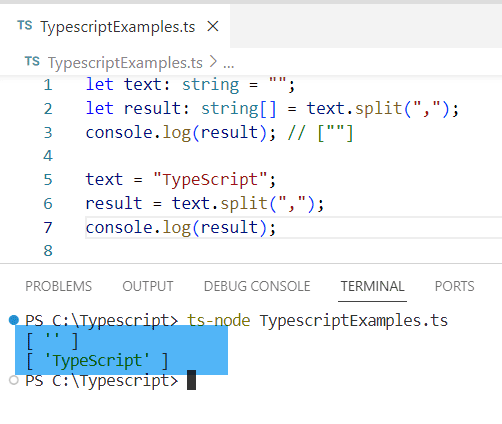This screenshot has height=424, width=502.
Task: Close the TypescriptExamples.ts editor tab
Action: tap(213, 26)
